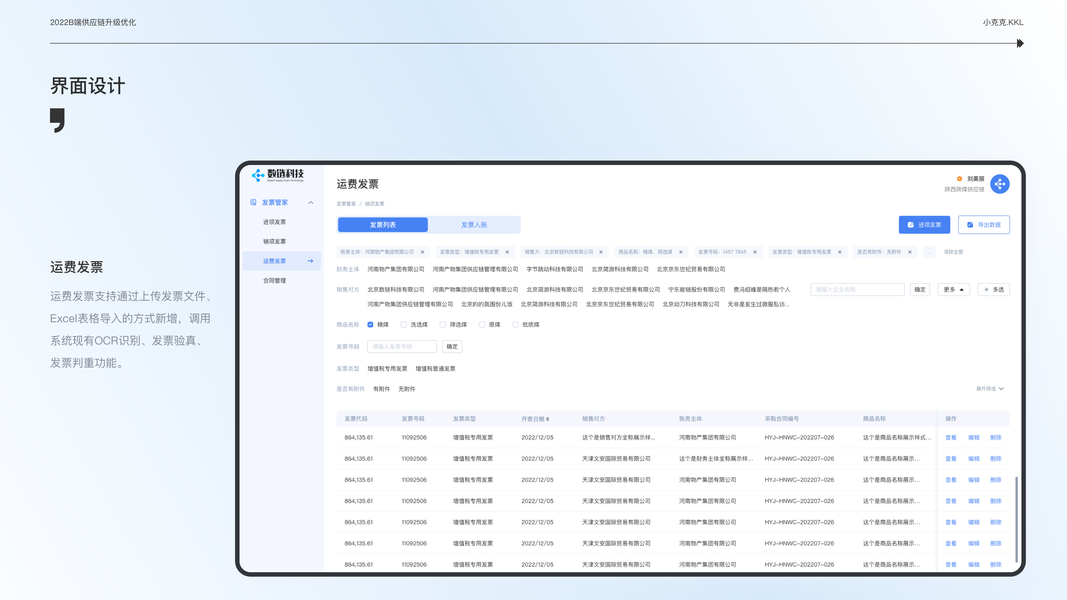Select 宁东能链股份有限公司 in 销售对方 row

click(696, 290)
